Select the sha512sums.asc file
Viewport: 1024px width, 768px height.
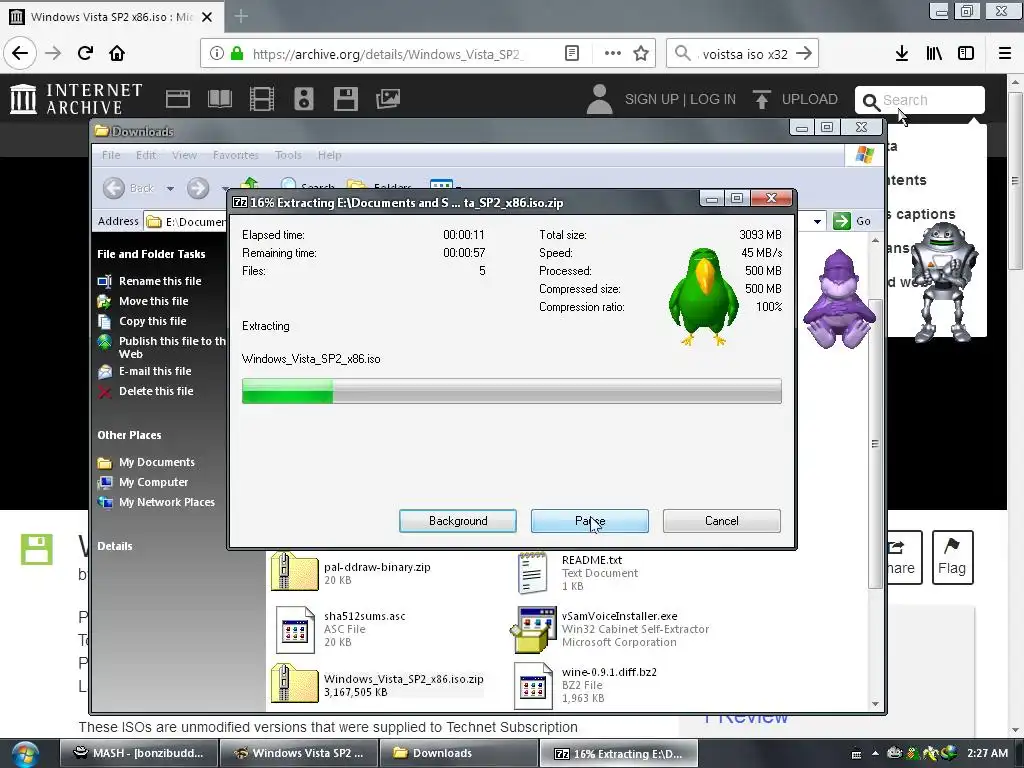click(341, 629)
